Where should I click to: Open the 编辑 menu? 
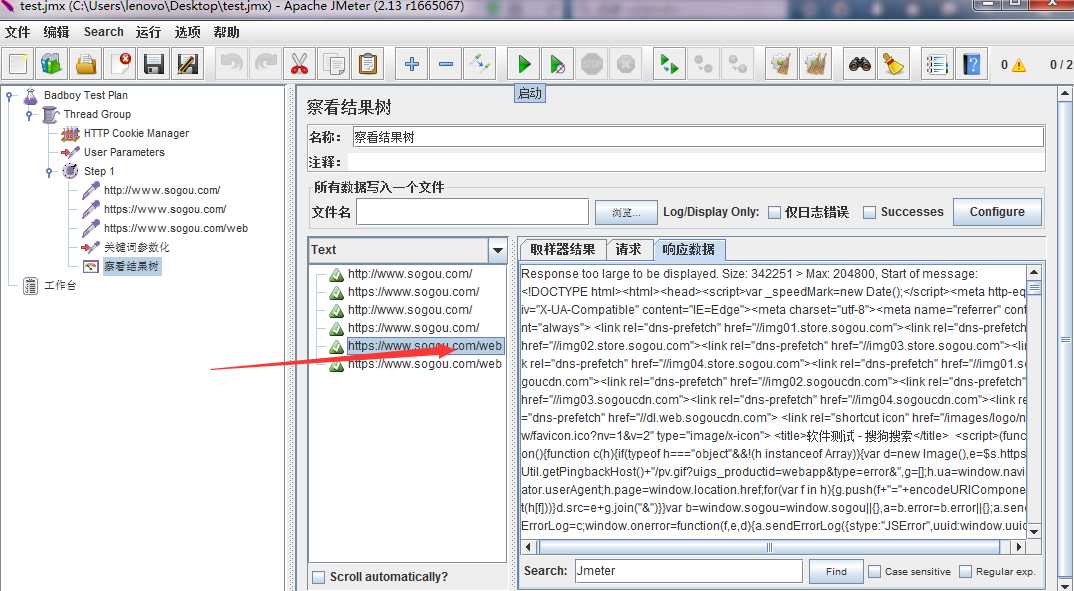click(x=56, y=32)
